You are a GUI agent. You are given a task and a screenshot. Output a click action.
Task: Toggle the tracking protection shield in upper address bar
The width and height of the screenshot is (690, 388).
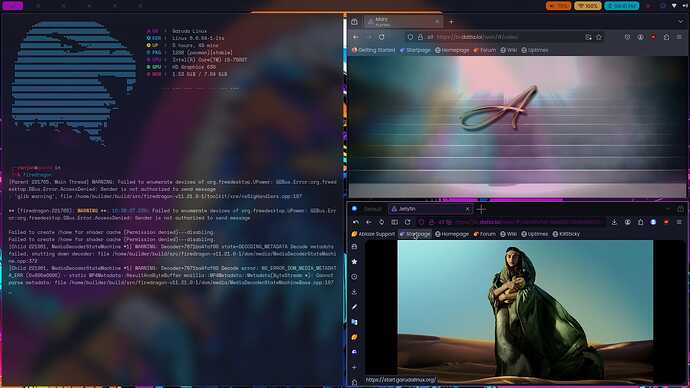pyautogui.click(x=410, y=37)
